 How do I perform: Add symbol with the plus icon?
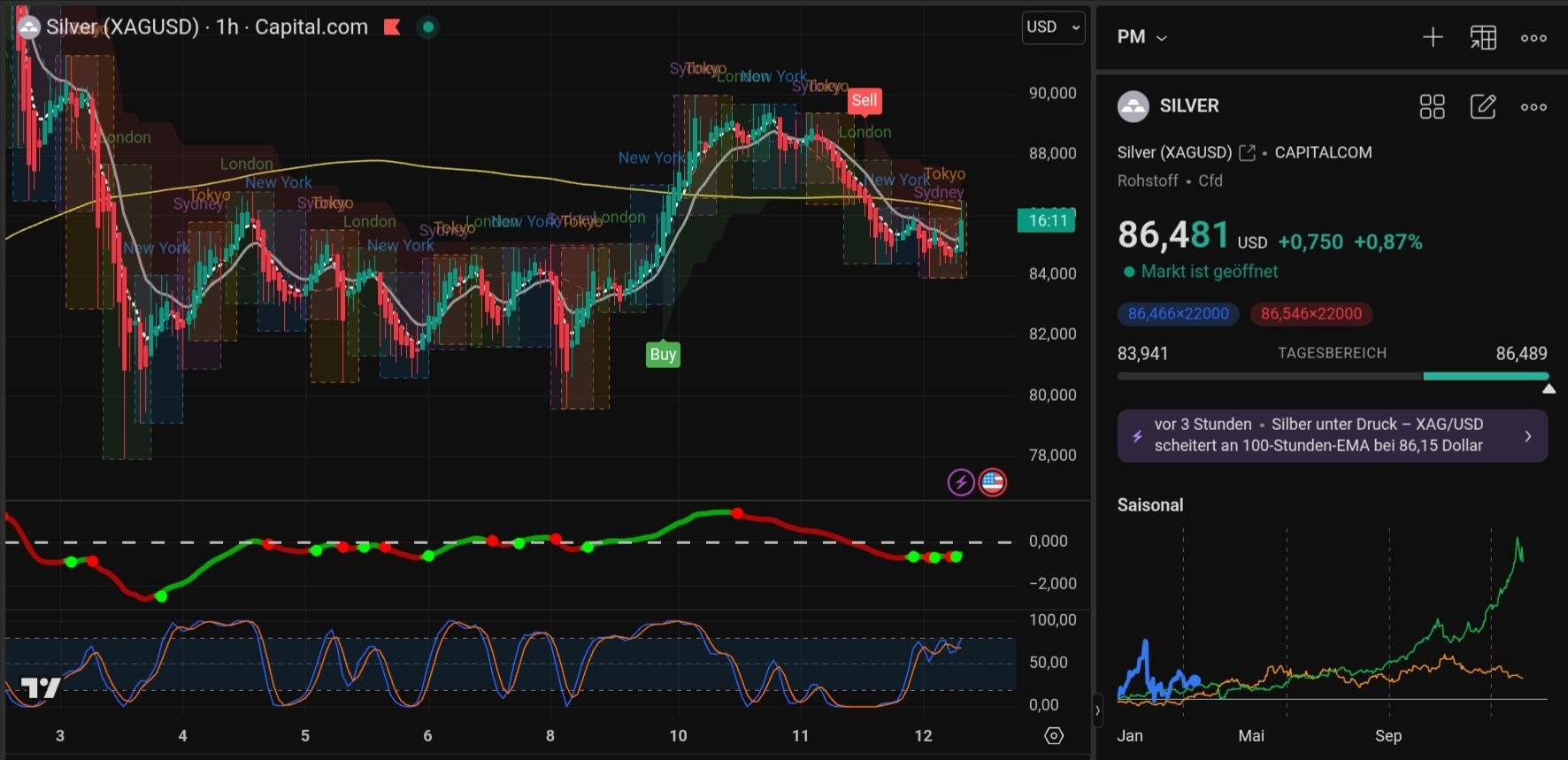point(1432,37)
